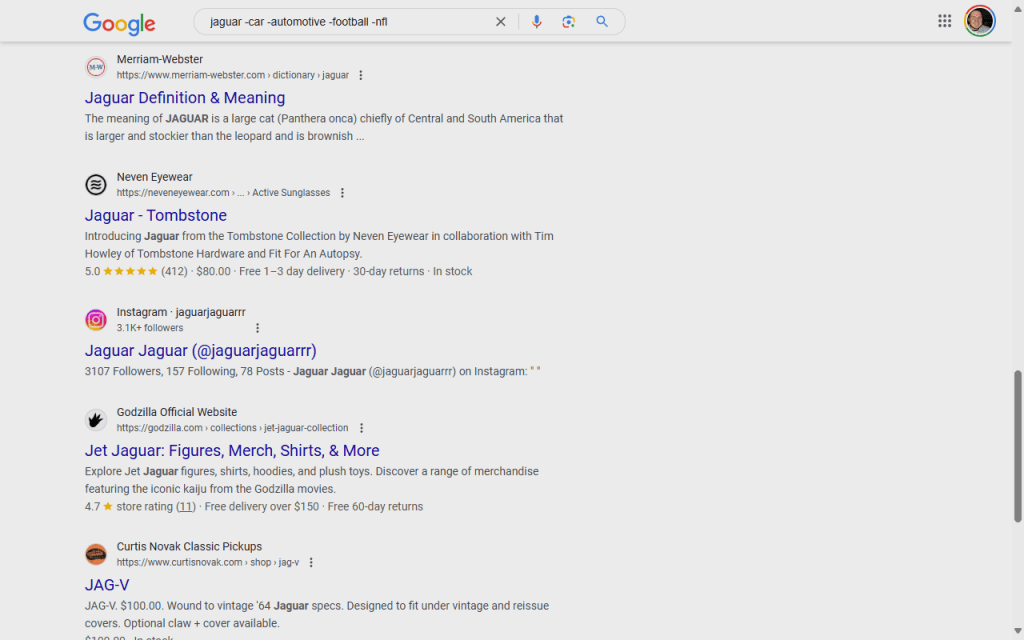Click the vertical page scrollbar thumb

click(x=1018, y=445)
